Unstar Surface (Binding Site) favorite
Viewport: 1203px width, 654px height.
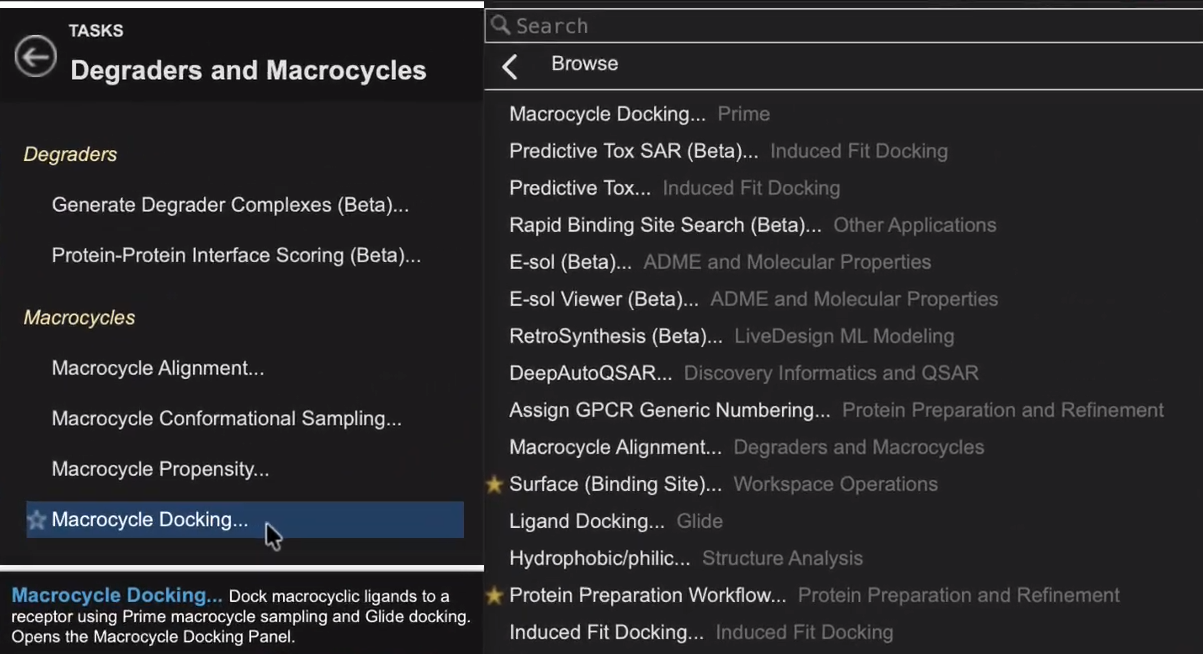click(494, 484)
